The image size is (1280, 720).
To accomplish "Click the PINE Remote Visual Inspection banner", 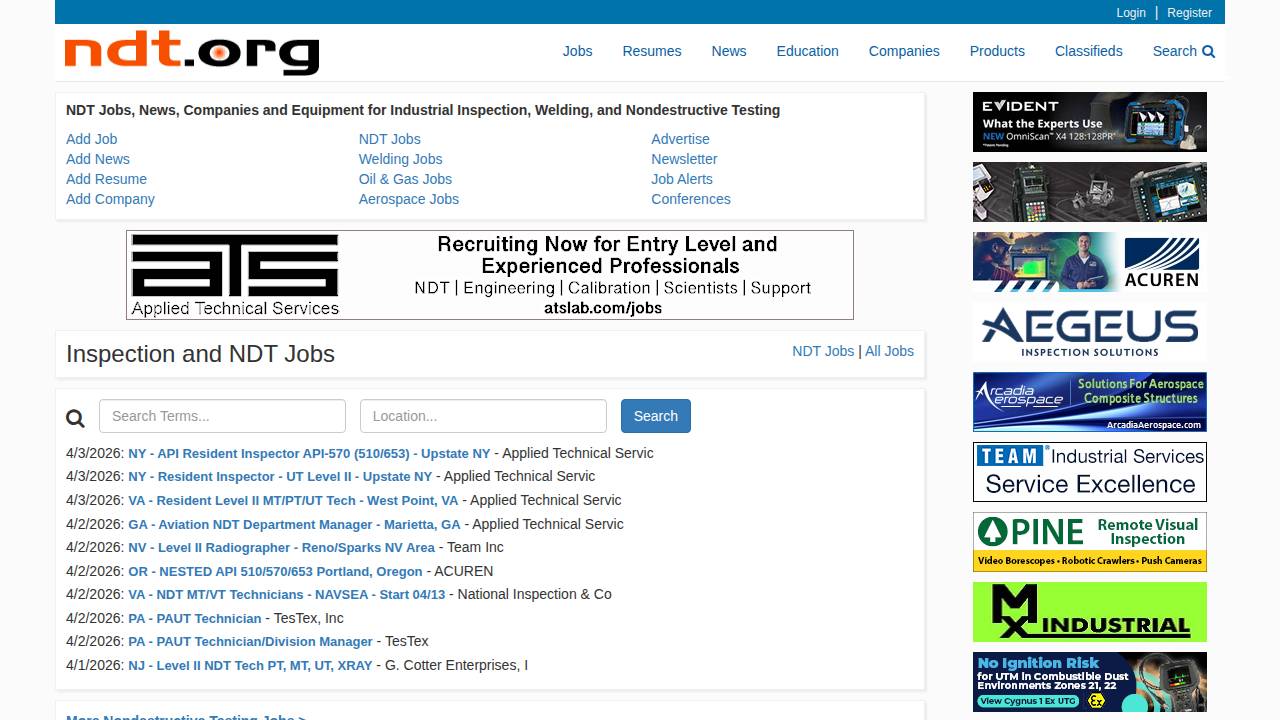I will tap(1089, 541).
